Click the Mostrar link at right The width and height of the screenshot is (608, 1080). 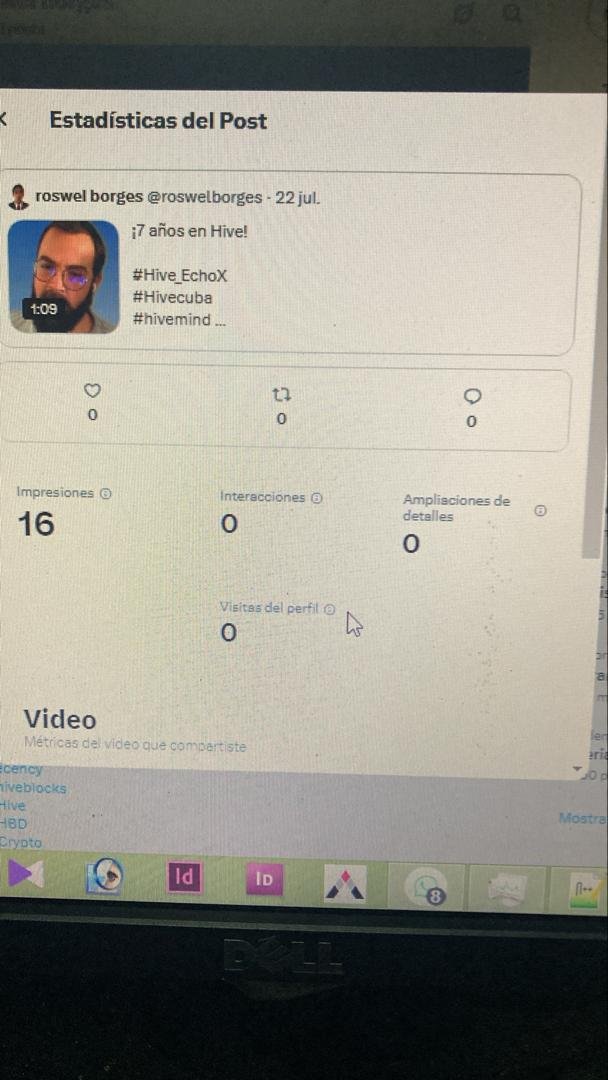[583, 818]
